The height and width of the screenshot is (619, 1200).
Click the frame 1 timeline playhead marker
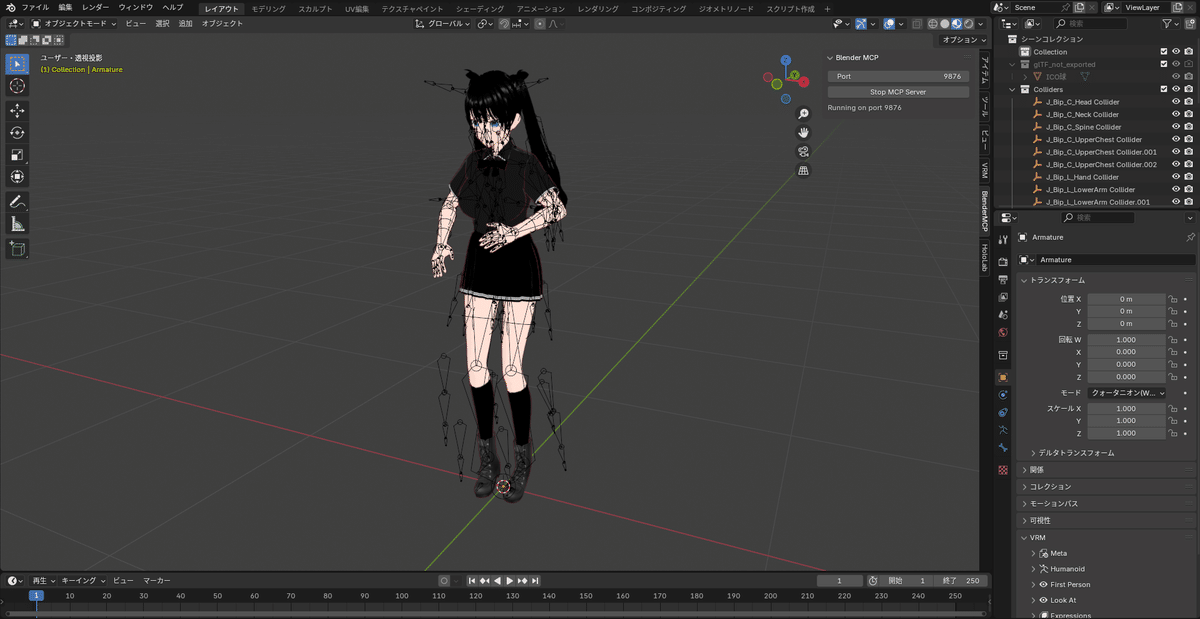pyautogui.click(x=36, y=596)
